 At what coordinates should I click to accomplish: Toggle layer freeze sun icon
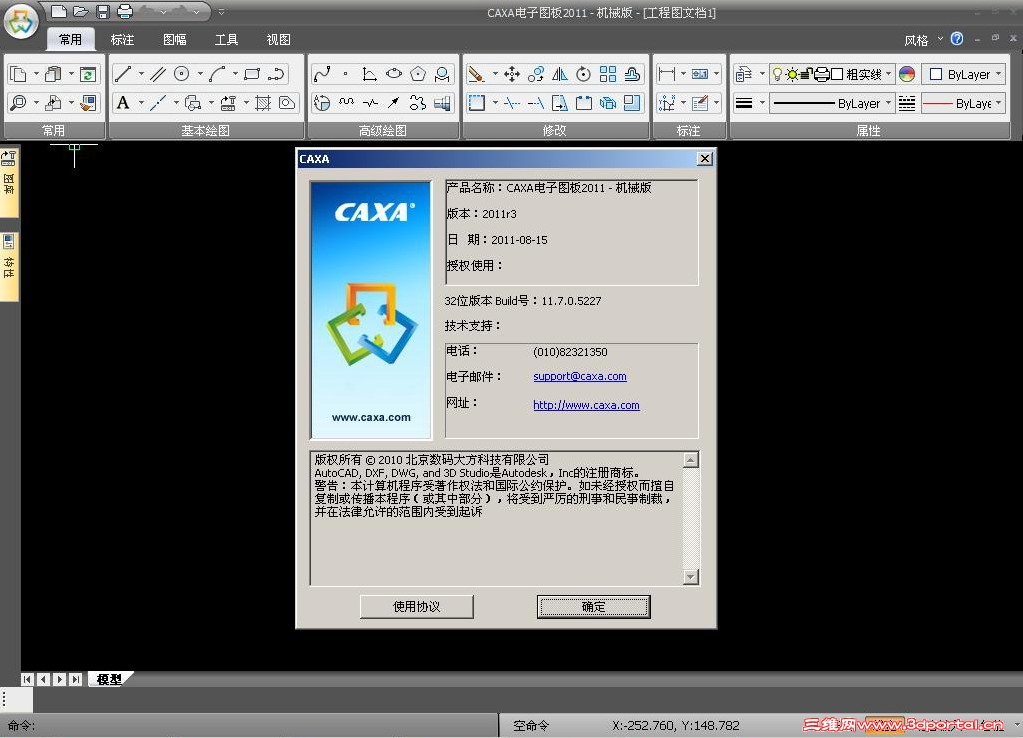click(x=791, y=74)
